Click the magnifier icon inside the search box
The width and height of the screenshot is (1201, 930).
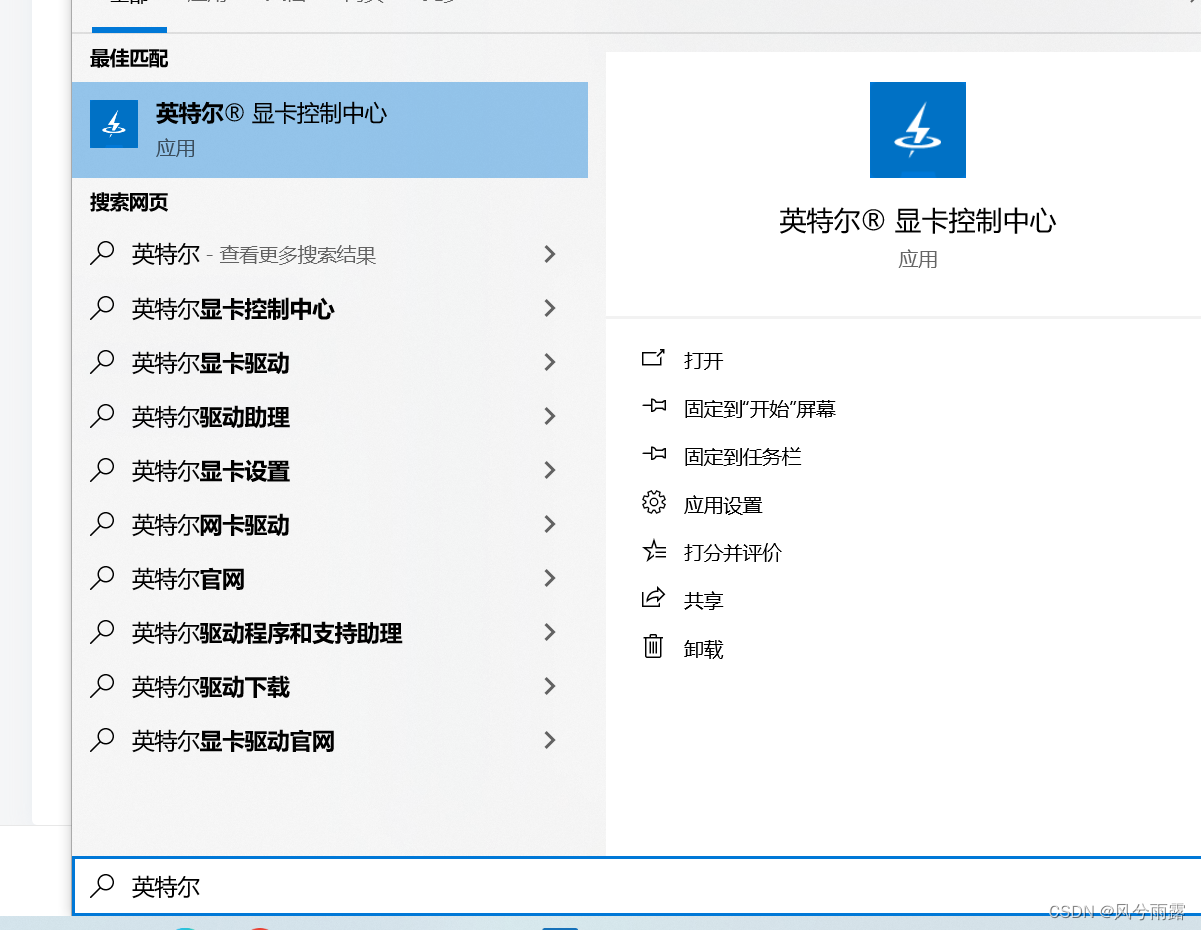(x=102, y=885)
